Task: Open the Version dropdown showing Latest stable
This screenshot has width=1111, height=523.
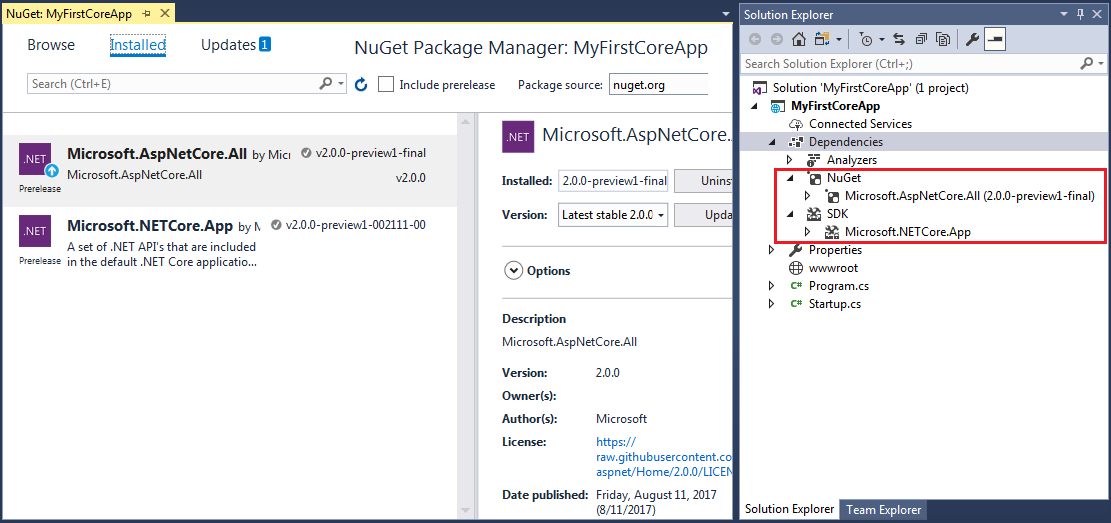Action: [613, 214]
